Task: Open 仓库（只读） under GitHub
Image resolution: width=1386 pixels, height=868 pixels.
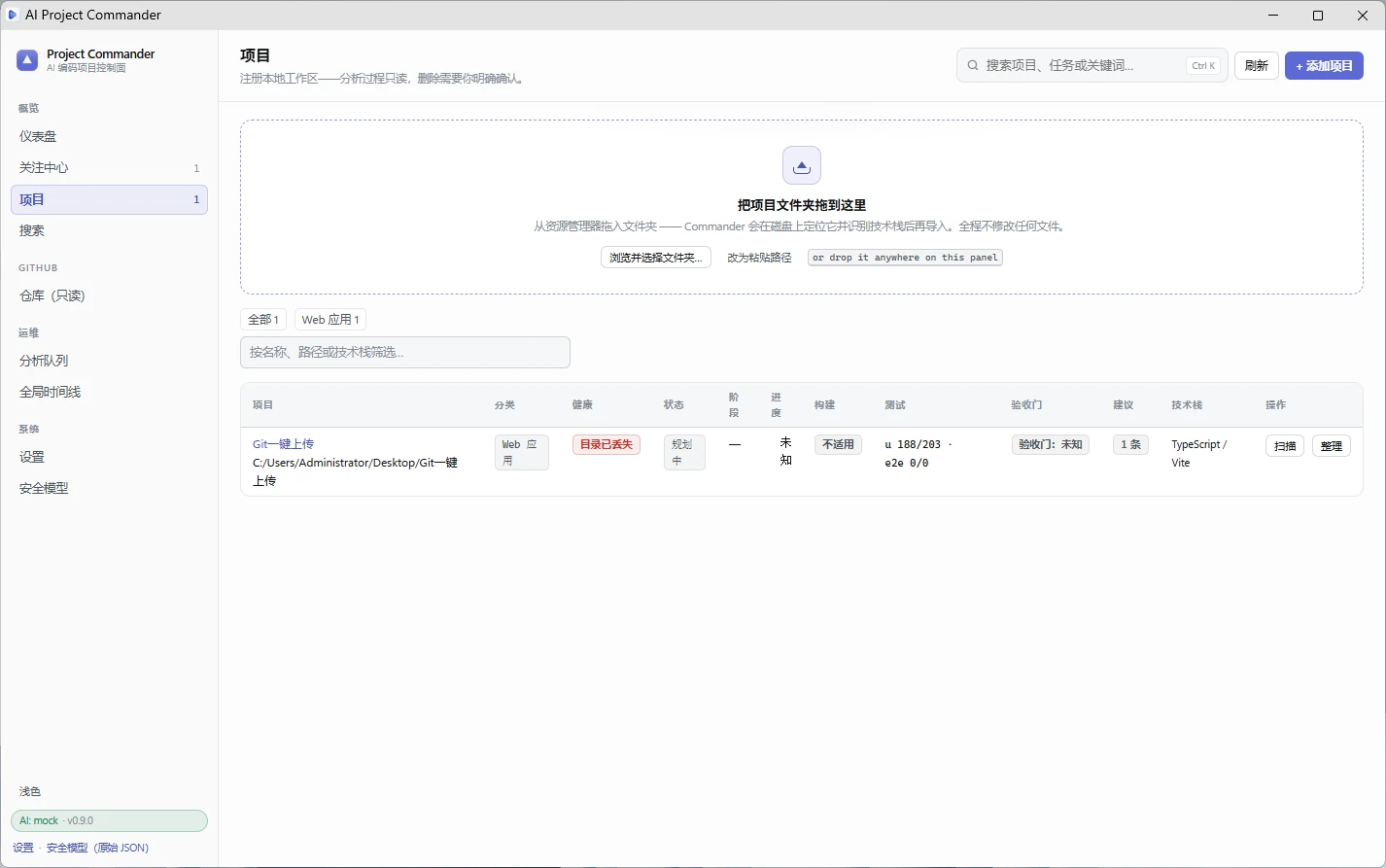Action: coord(109,295)
